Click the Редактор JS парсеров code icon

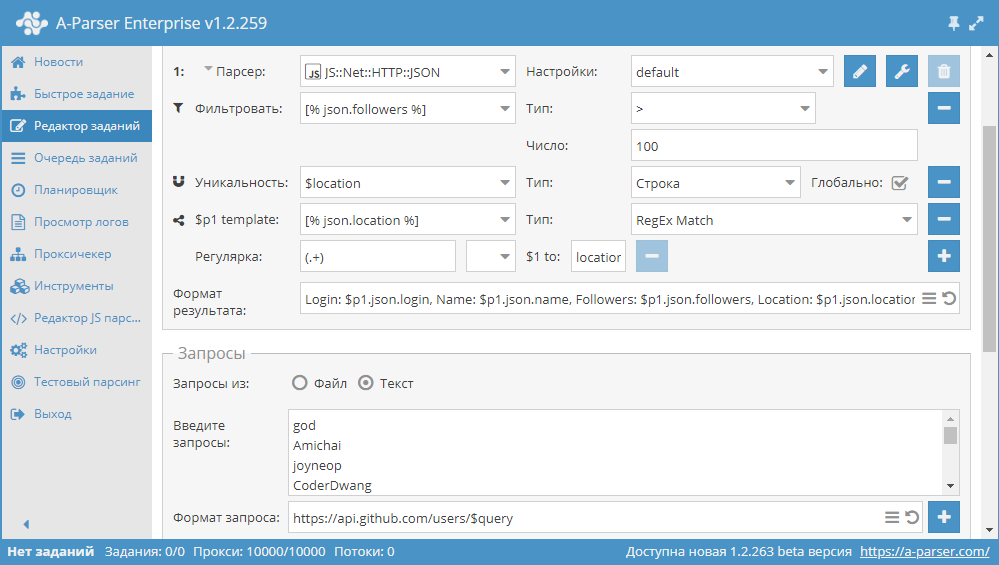(x=18, y=318)
